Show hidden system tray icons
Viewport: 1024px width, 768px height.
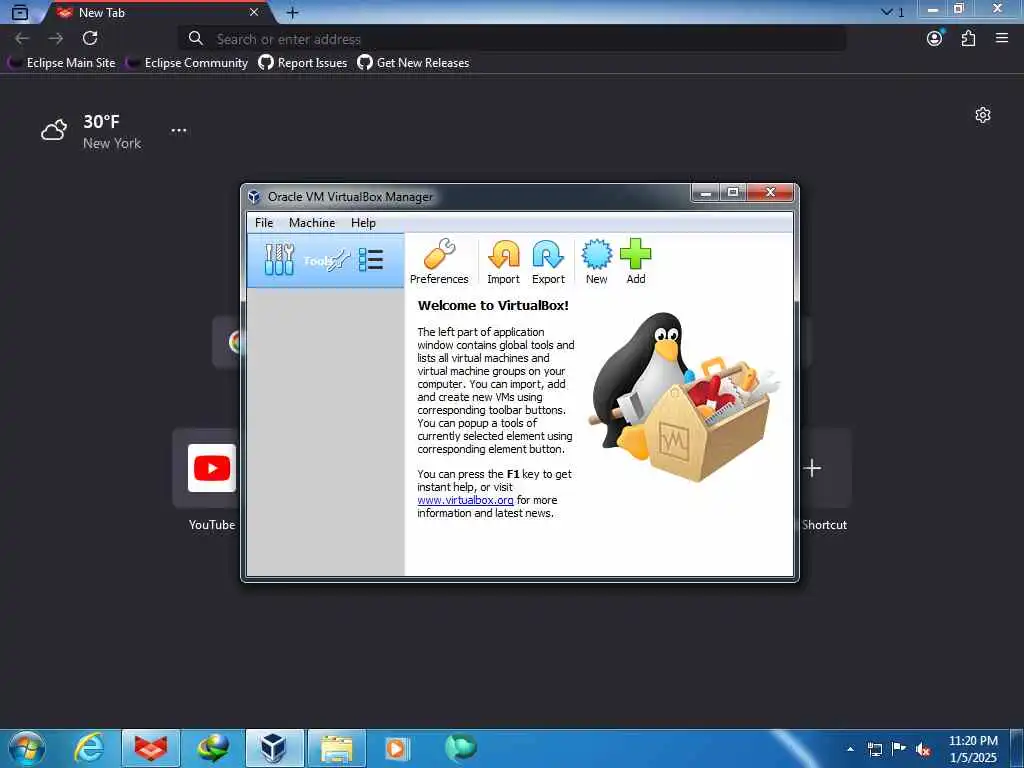click(850, 750)
